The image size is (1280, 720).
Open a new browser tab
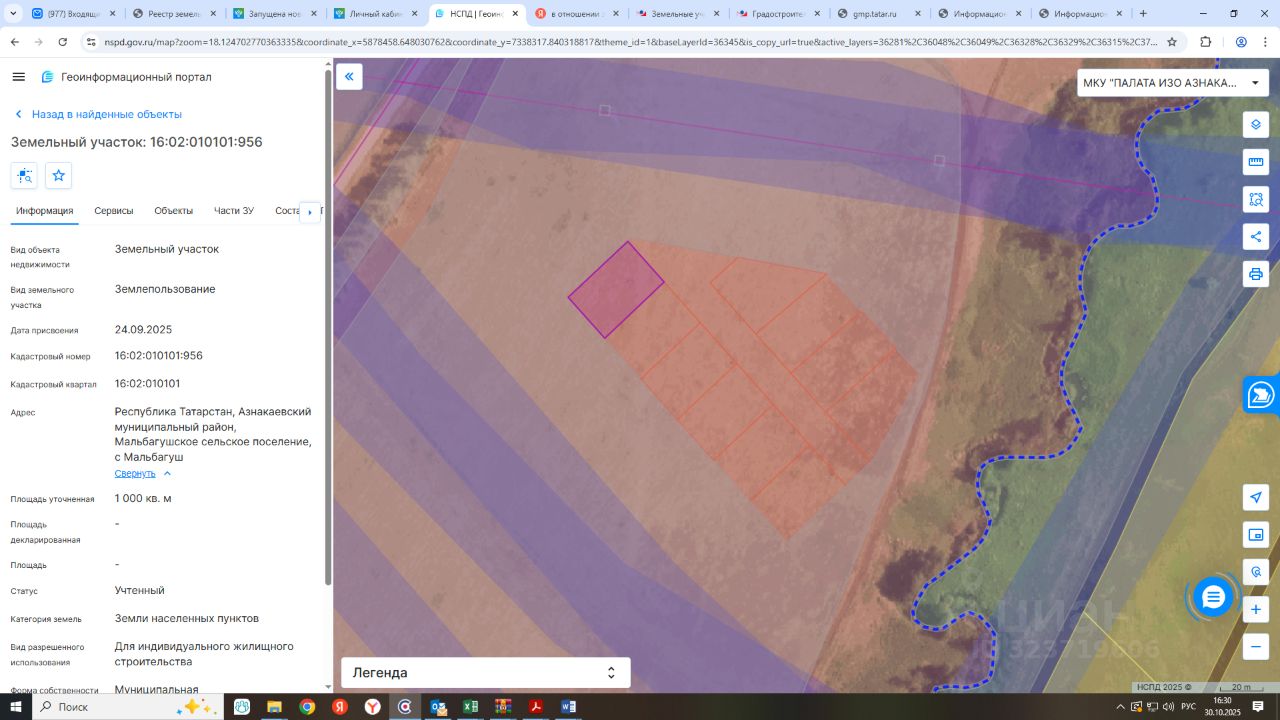[1143, 14]
